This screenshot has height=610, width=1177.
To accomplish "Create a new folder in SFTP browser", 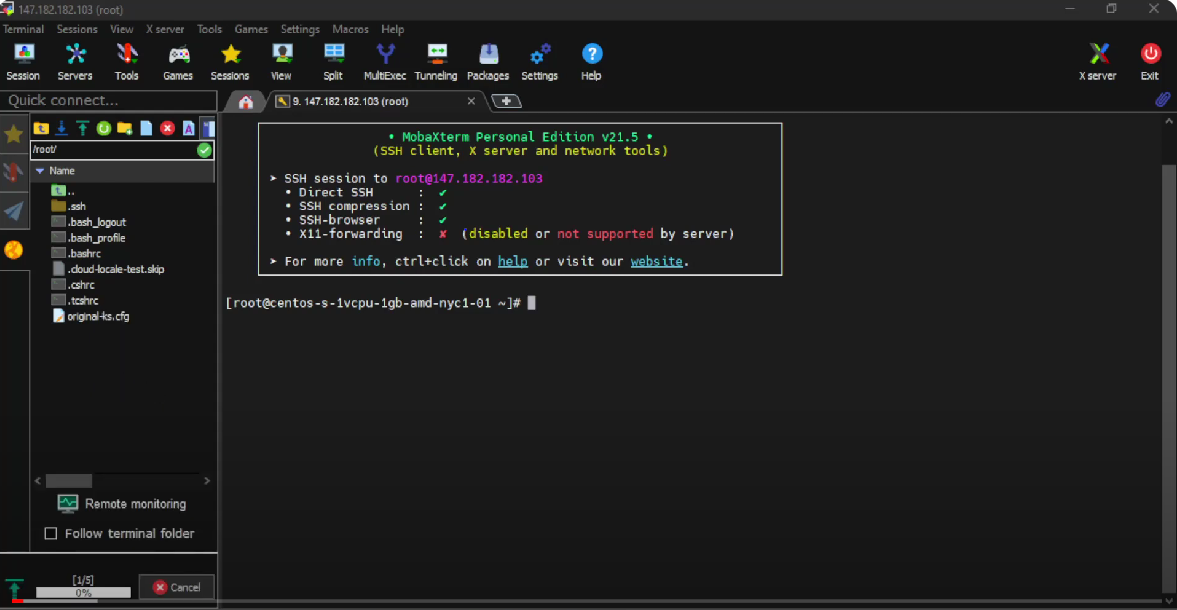I will (x=125, y=128).
